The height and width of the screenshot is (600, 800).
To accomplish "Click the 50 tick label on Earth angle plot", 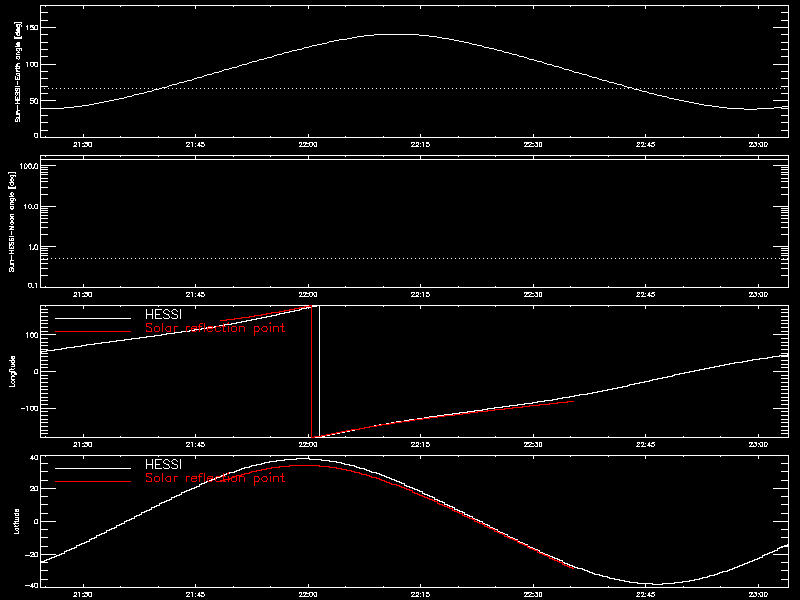I will [x=34, y=101].
